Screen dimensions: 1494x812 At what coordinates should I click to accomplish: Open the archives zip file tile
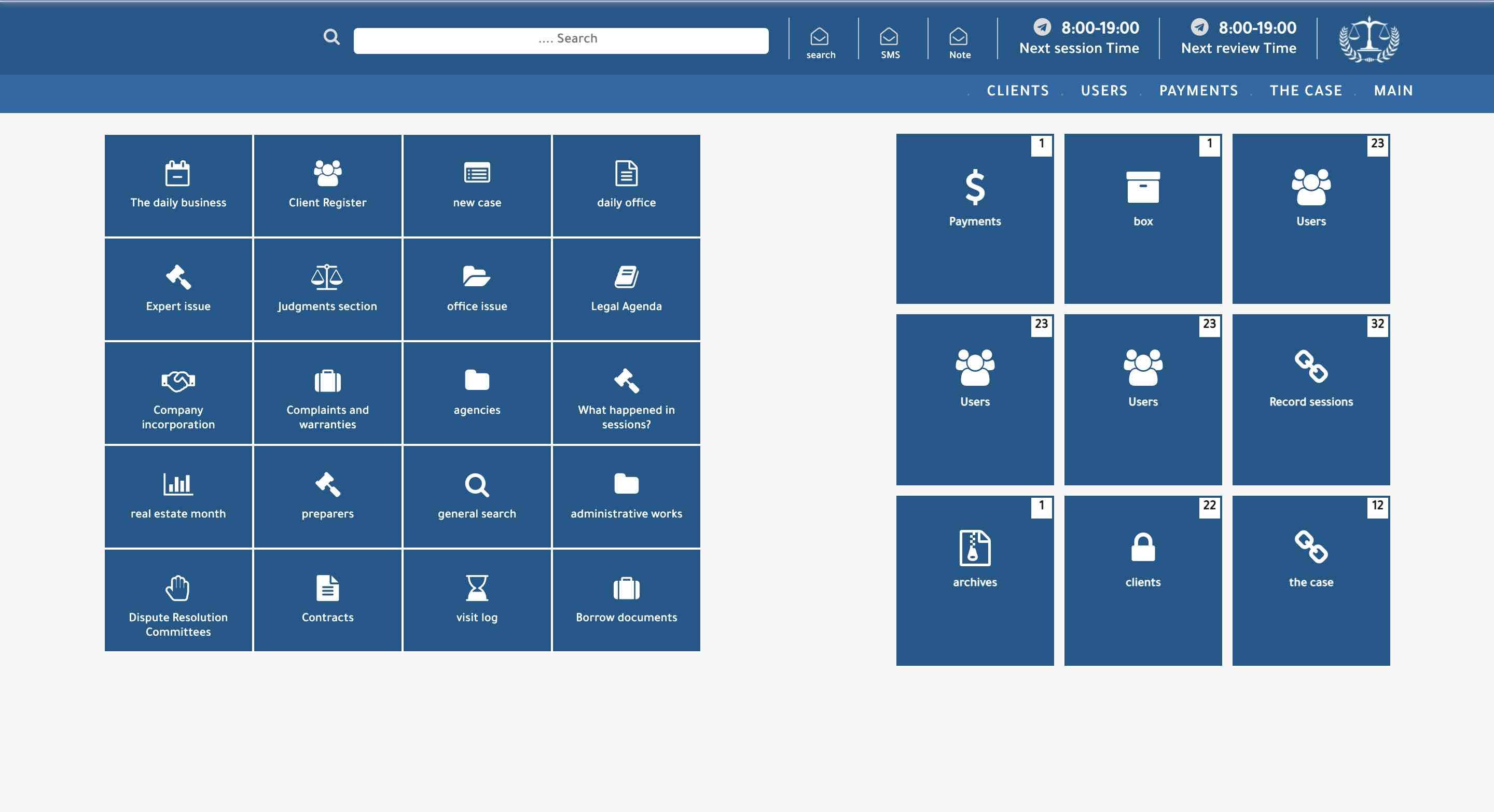pos(974,580)
